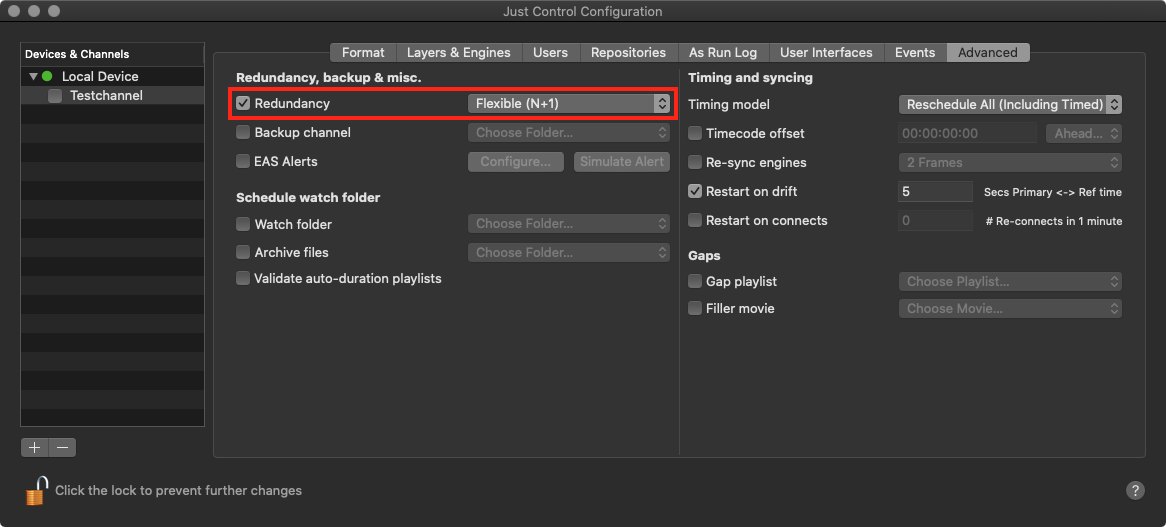Disable the Redundancy checkbox
The image size is (1166, 527).
[242, 103]
